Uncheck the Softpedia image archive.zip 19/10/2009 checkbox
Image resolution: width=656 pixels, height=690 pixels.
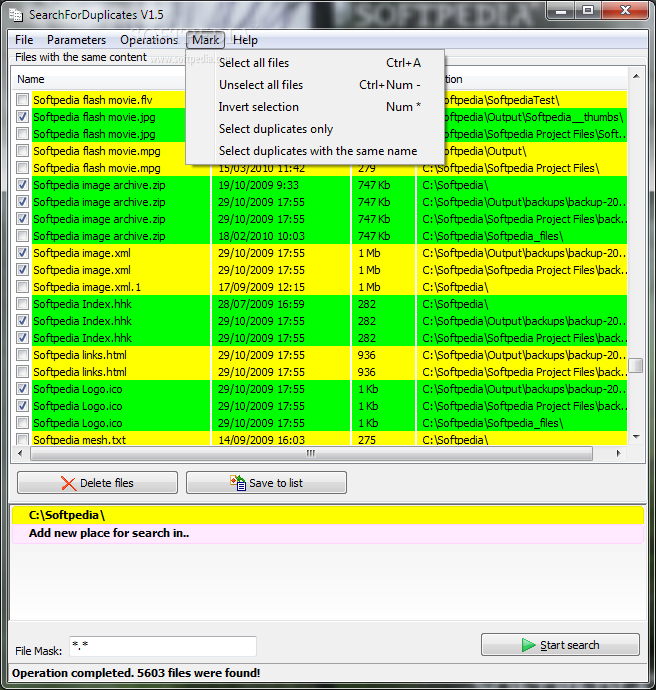22,185
